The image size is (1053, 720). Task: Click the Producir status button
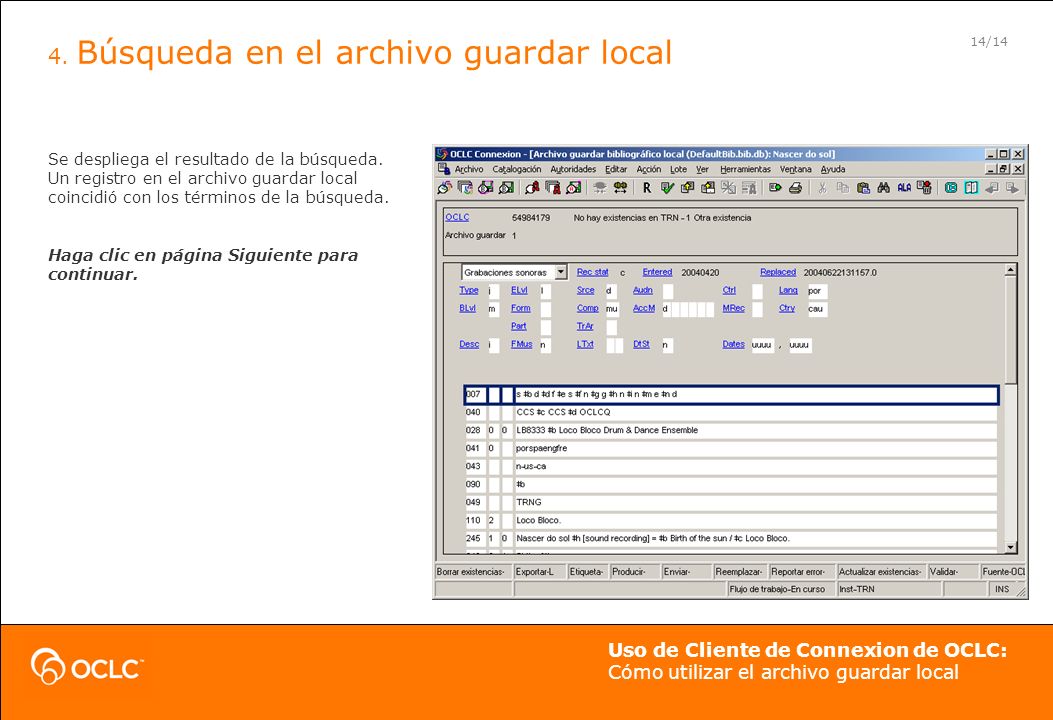tap(634, 572)
